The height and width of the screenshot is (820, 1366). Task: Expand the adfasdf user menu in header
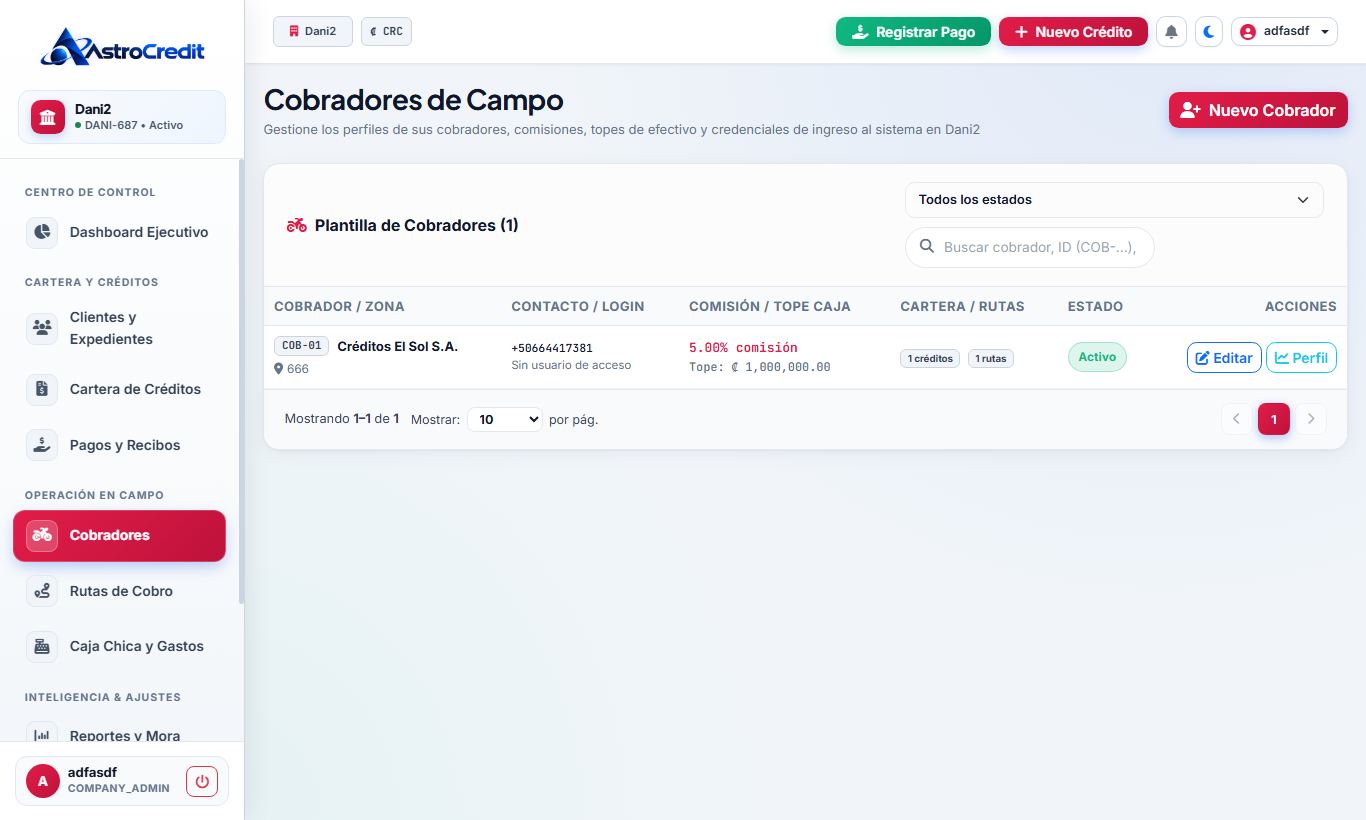tap(1284, 32)
